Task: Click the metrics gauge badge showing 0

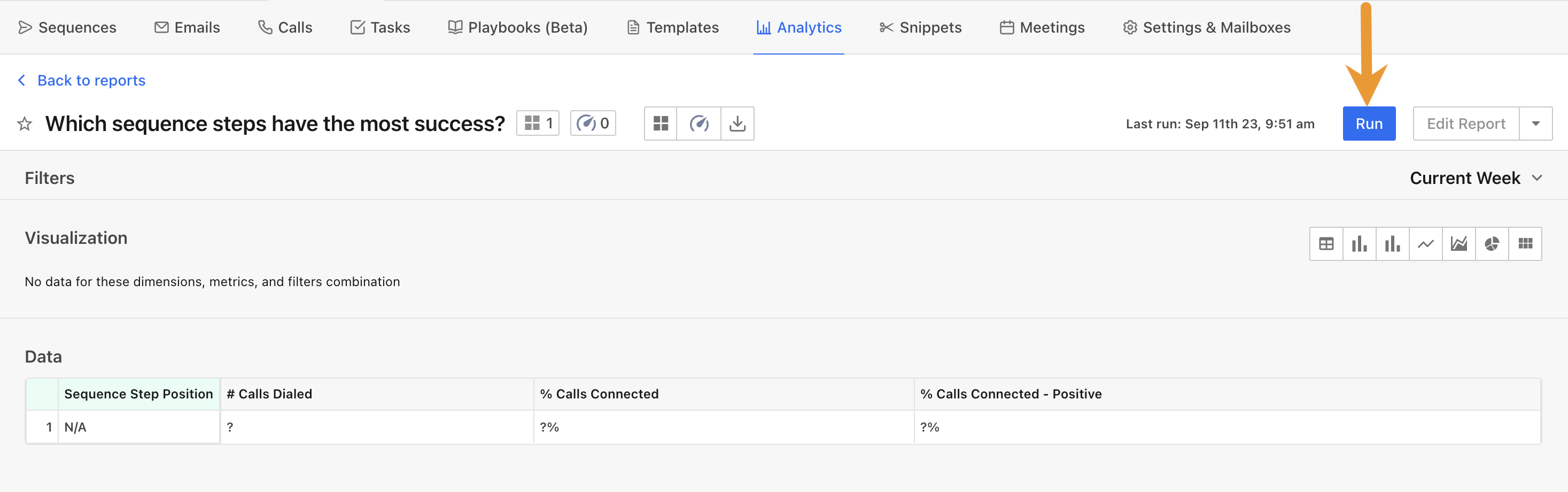Action: pyautogui.click(x=592, y=123)
